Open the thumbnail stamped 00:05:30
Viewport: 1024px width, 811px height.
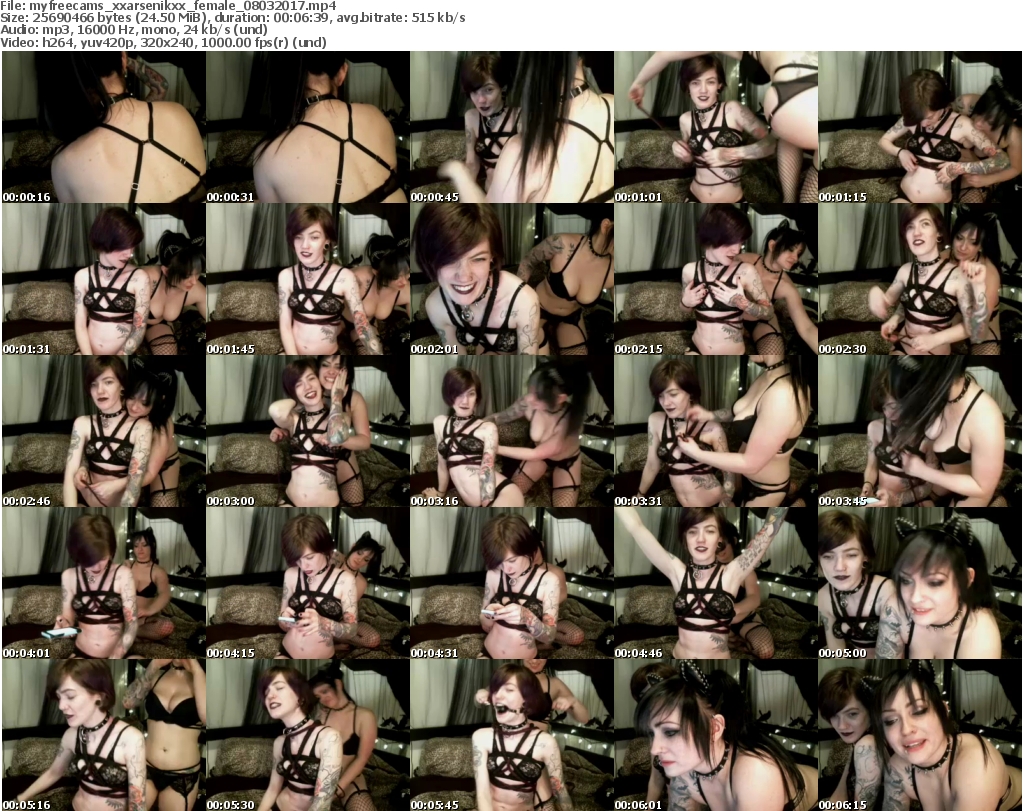(x=308, y=735)
